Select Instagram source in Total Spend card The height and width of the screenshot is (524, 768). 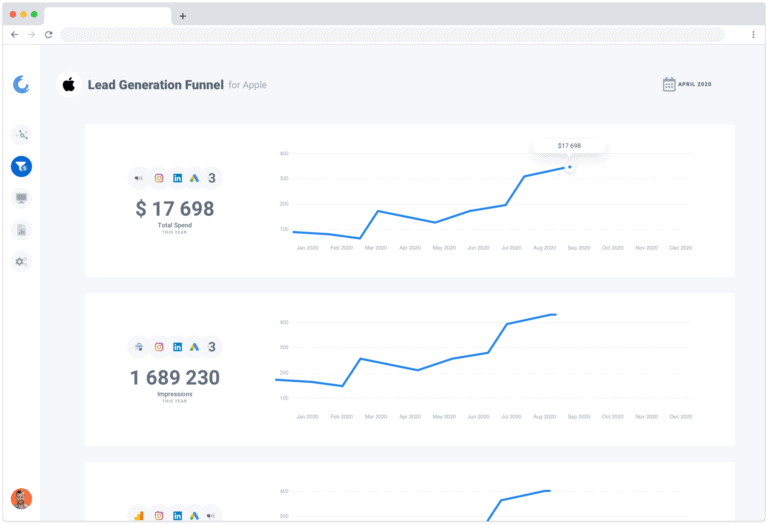(158, 179)
